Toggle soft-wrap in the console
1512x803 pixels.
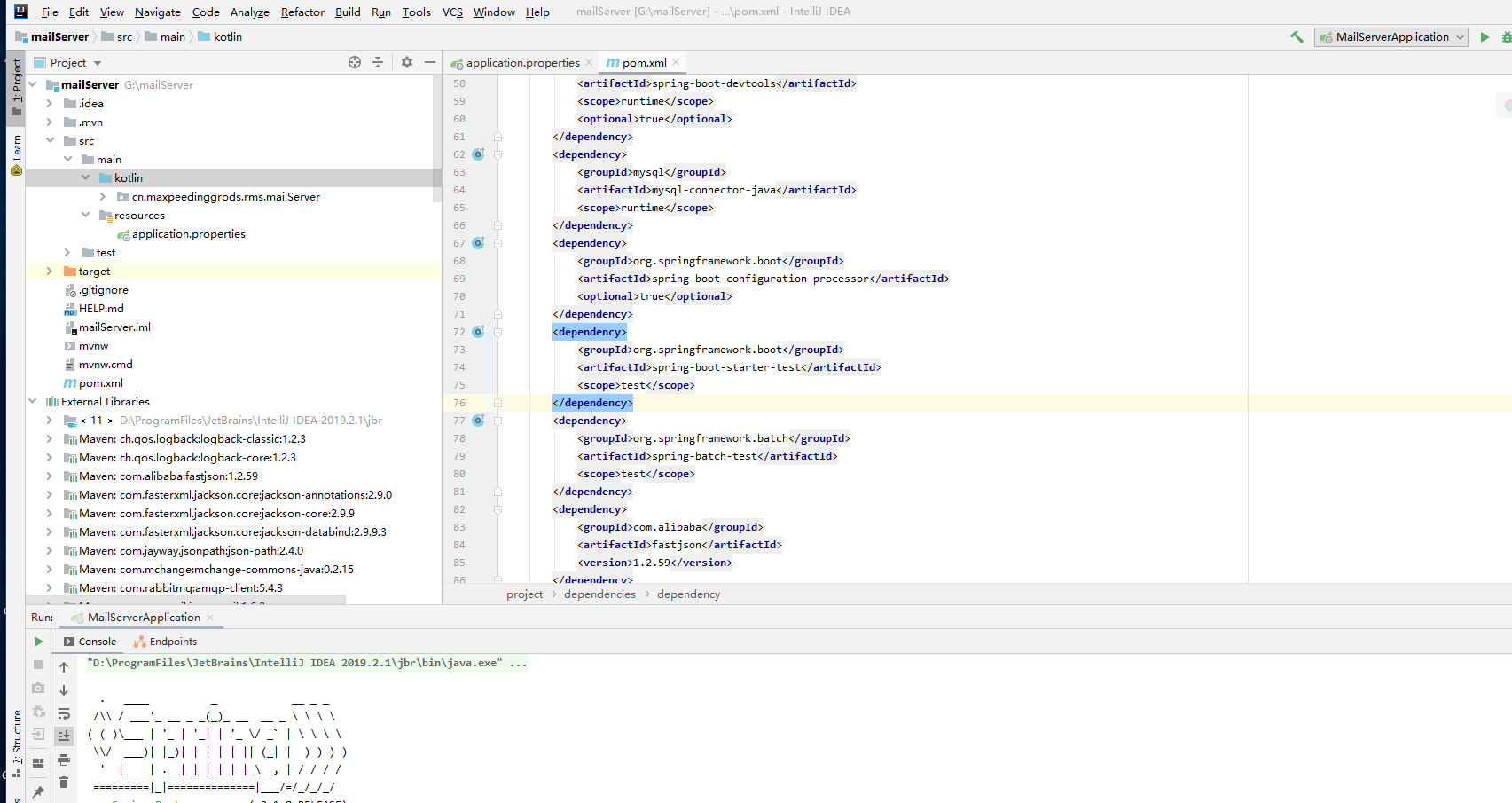pyautogui.click(x=64, y=714)
